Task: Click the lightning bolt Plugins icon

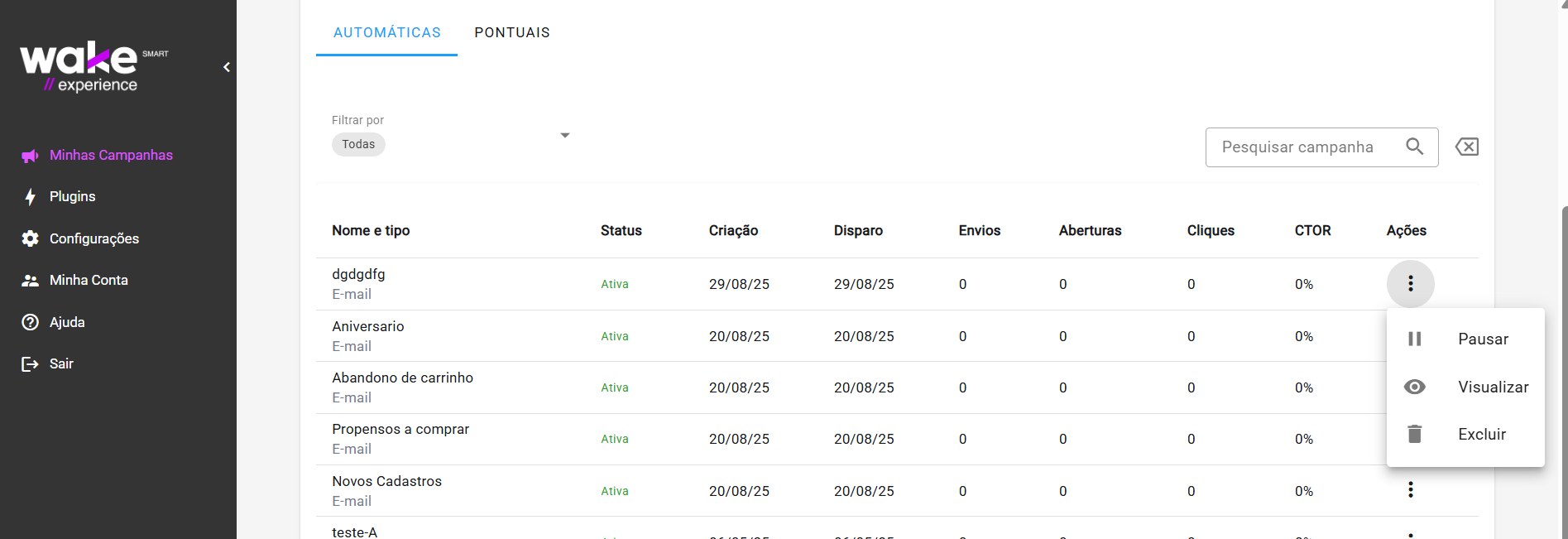Action: coord(31,197)
